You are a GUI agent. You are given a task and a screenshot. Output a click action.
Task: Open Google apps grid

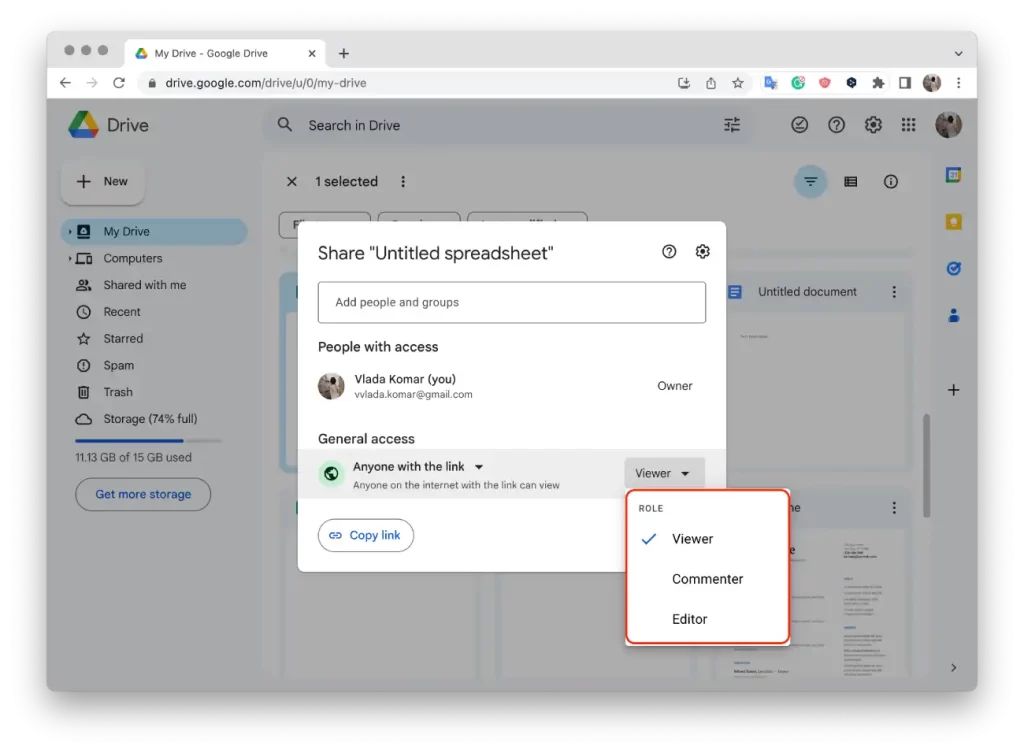[x=908, y=125]
